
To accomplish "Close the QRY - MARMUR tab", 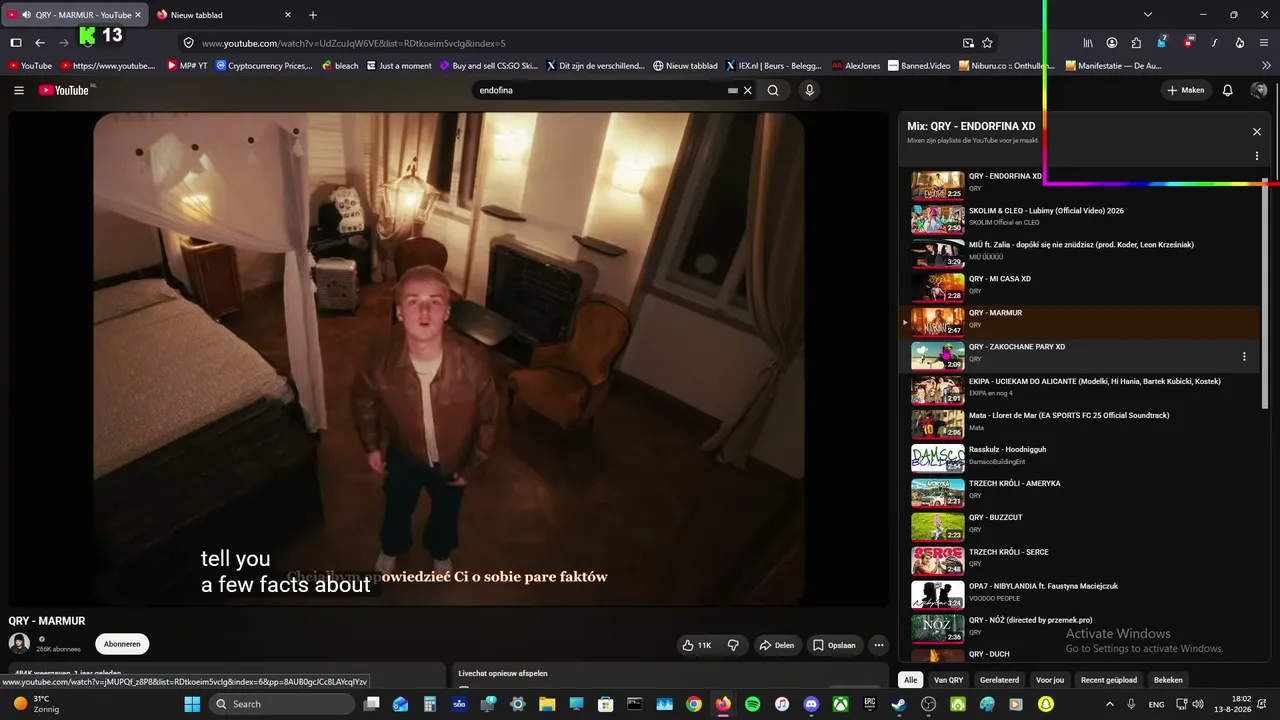I will [x=138, y=15].
